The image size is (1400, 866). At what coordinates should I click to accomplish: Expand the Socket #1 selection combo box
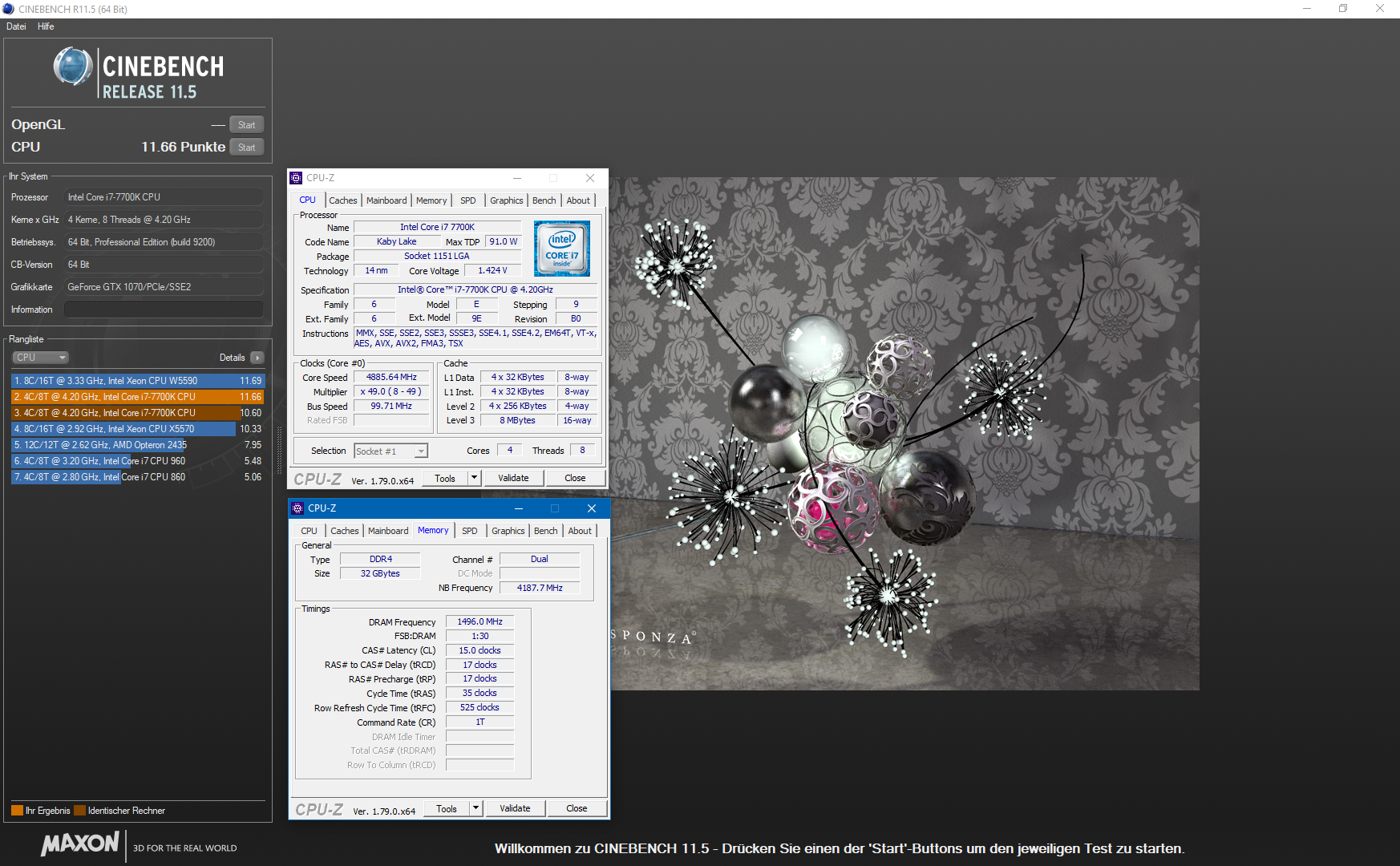coord(421,451)
